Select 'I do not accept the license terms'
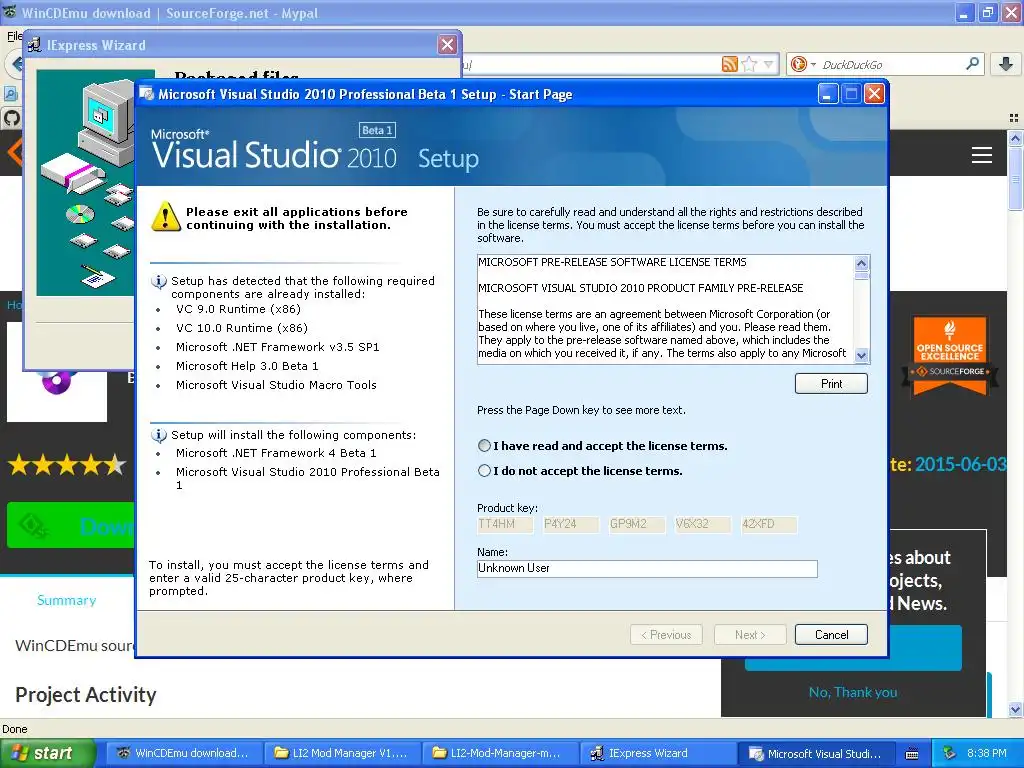The width and height of the screenshot is (1024, 768). (484, 471)
